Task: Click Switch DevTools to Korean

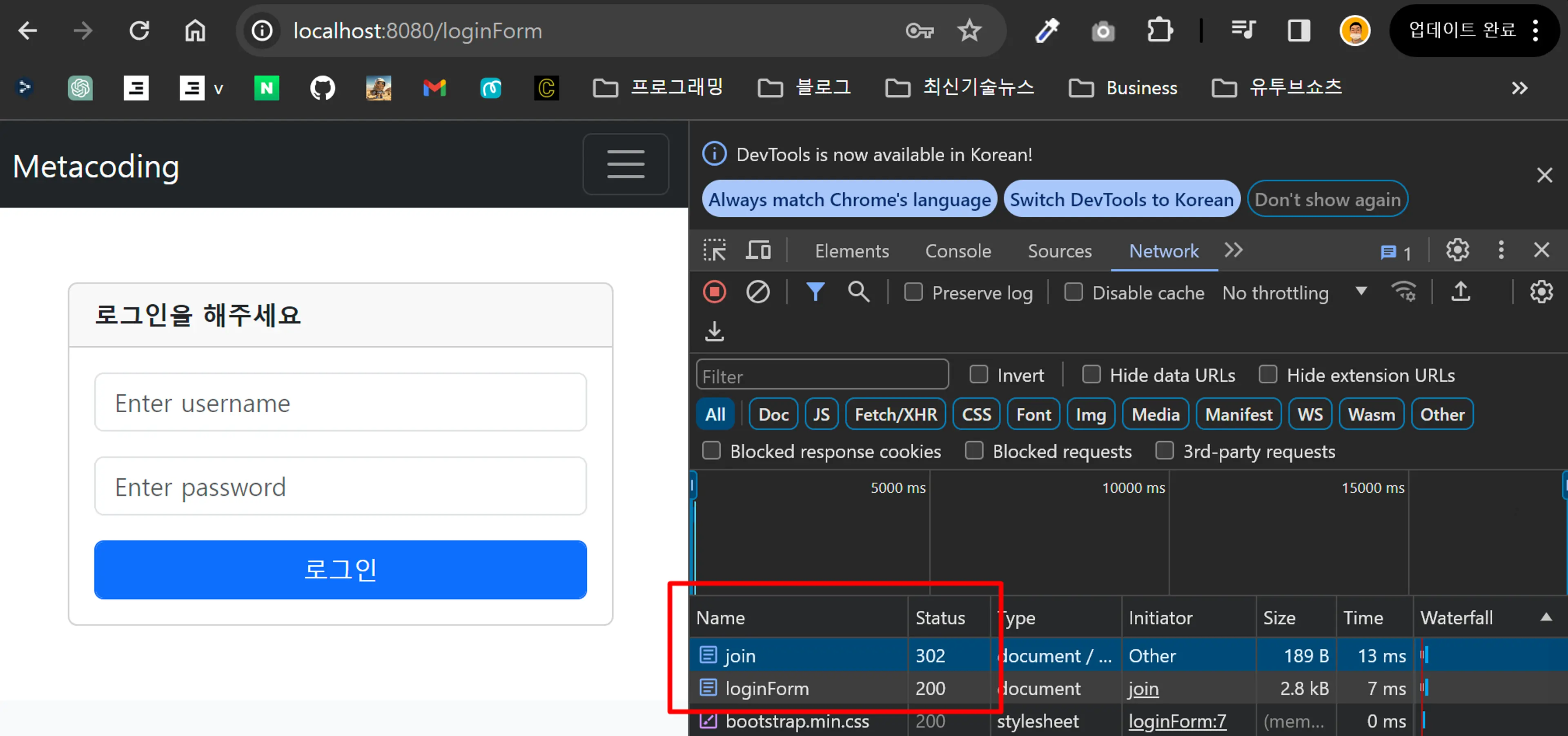Action: 1122,199
